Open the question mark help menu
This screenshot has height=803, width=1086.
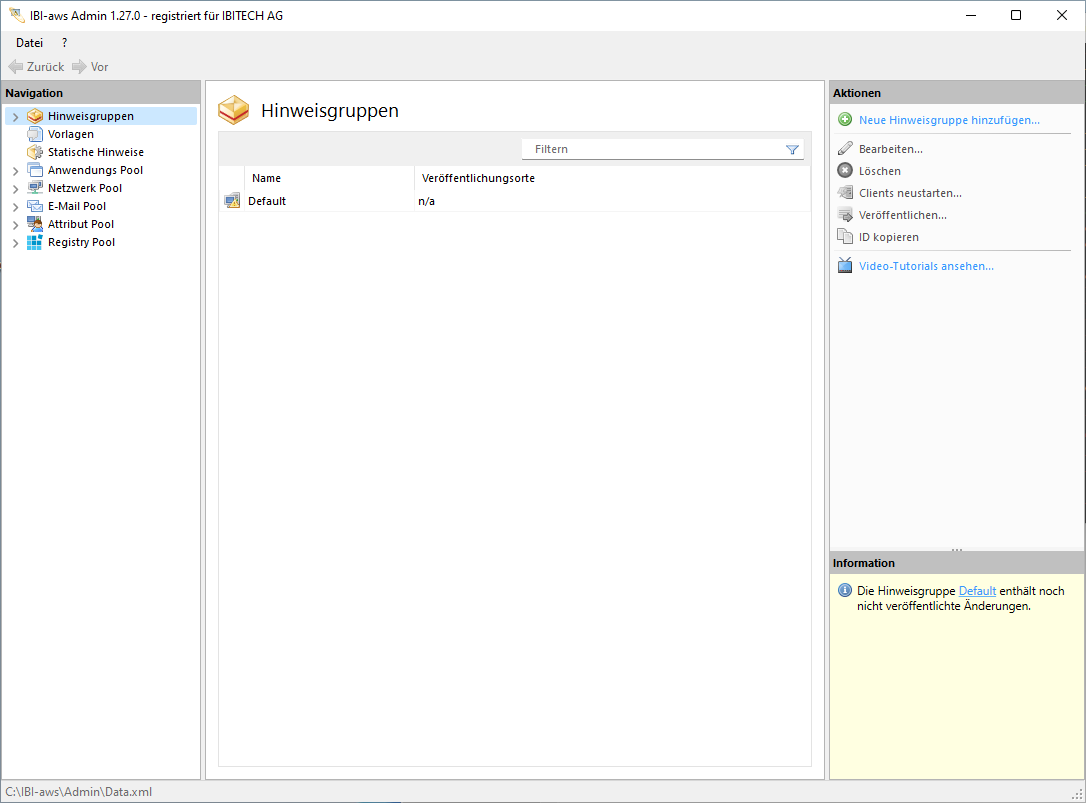tap(65, 43)
